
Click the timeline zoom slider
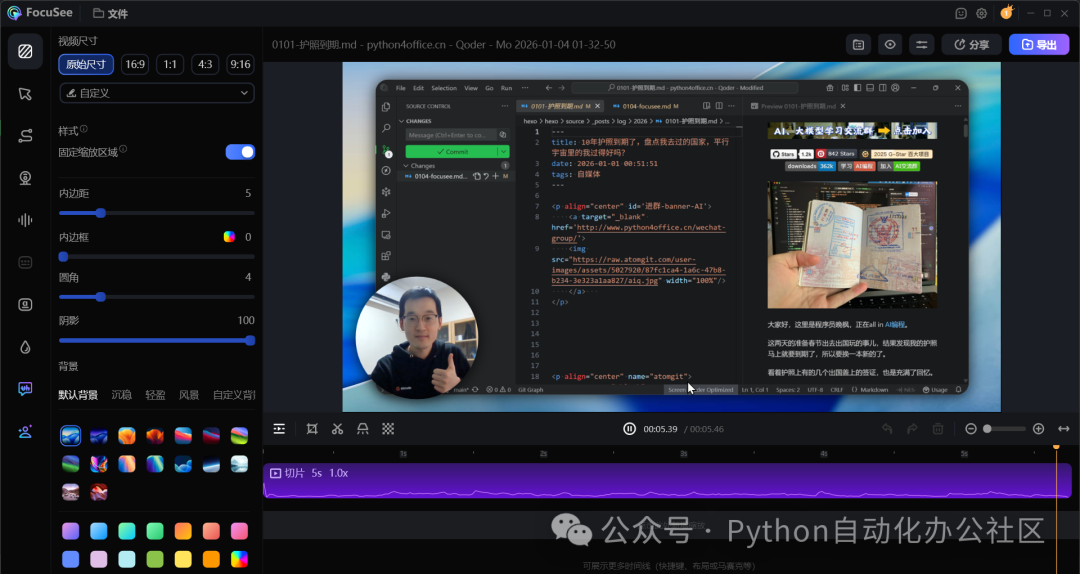point(1004,429)
